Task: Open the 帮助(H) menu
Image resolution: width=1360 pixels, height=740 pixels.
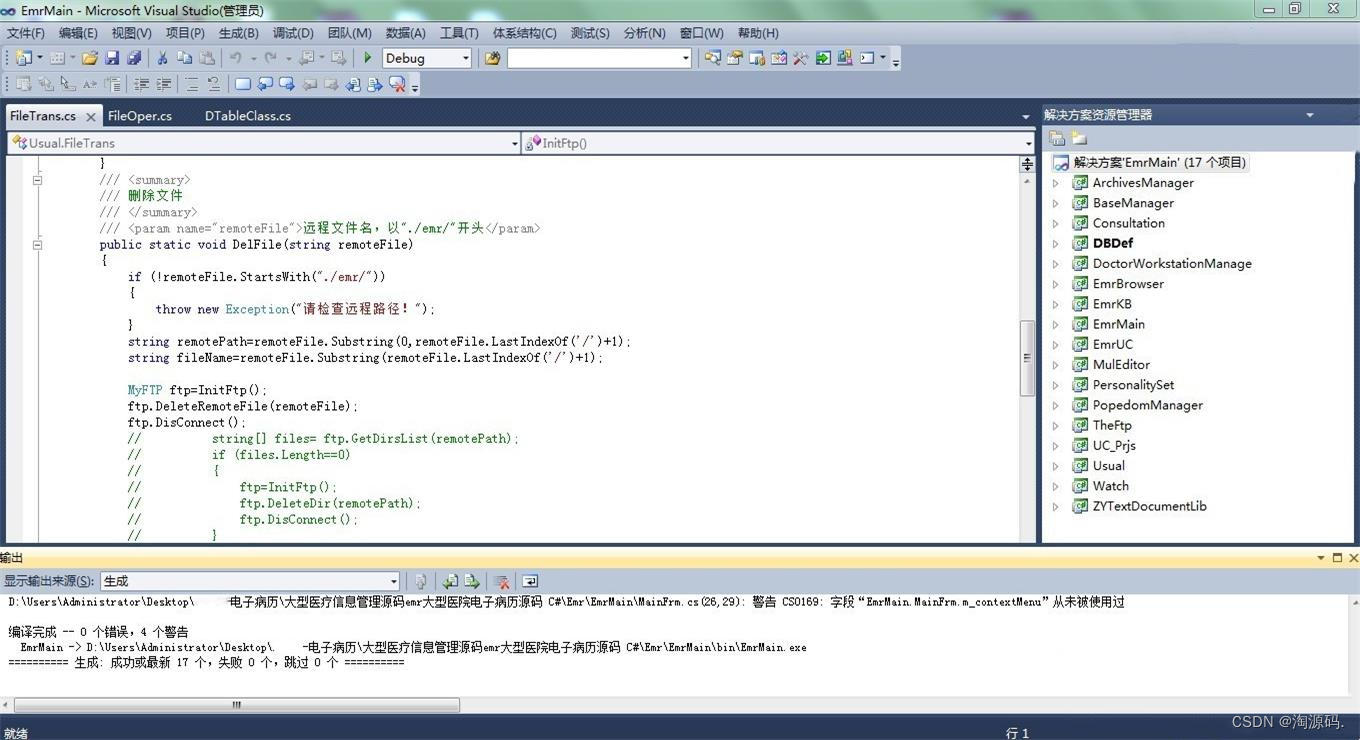Action: coord(758,33)
